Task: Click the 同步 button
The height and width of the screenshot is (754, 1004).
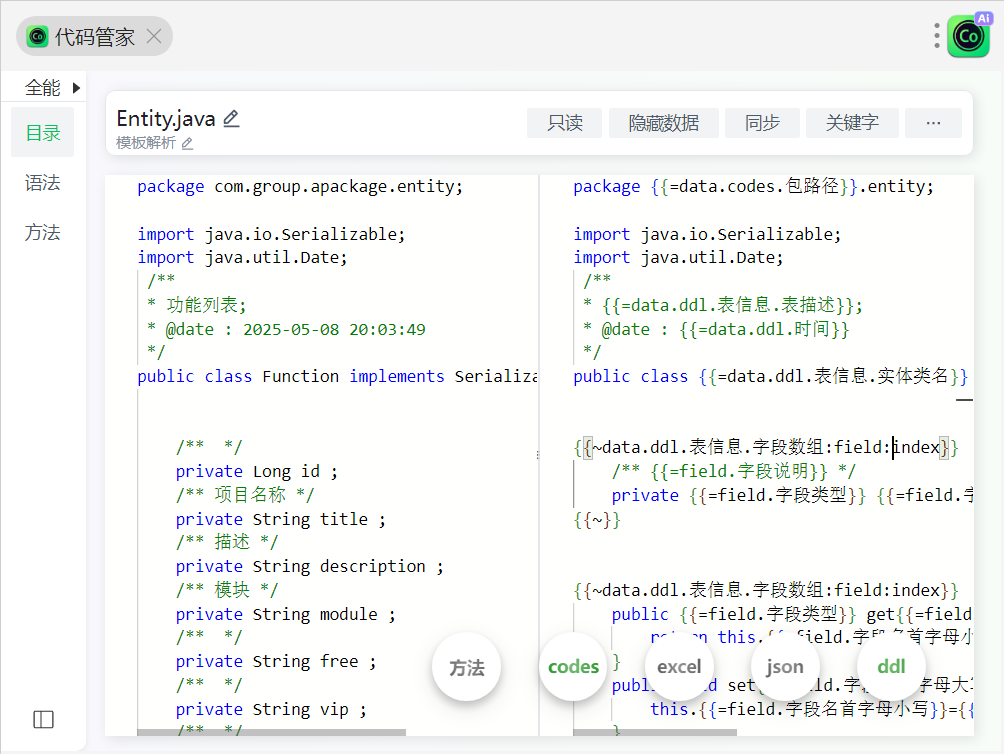Action: [x=762, y=123]
